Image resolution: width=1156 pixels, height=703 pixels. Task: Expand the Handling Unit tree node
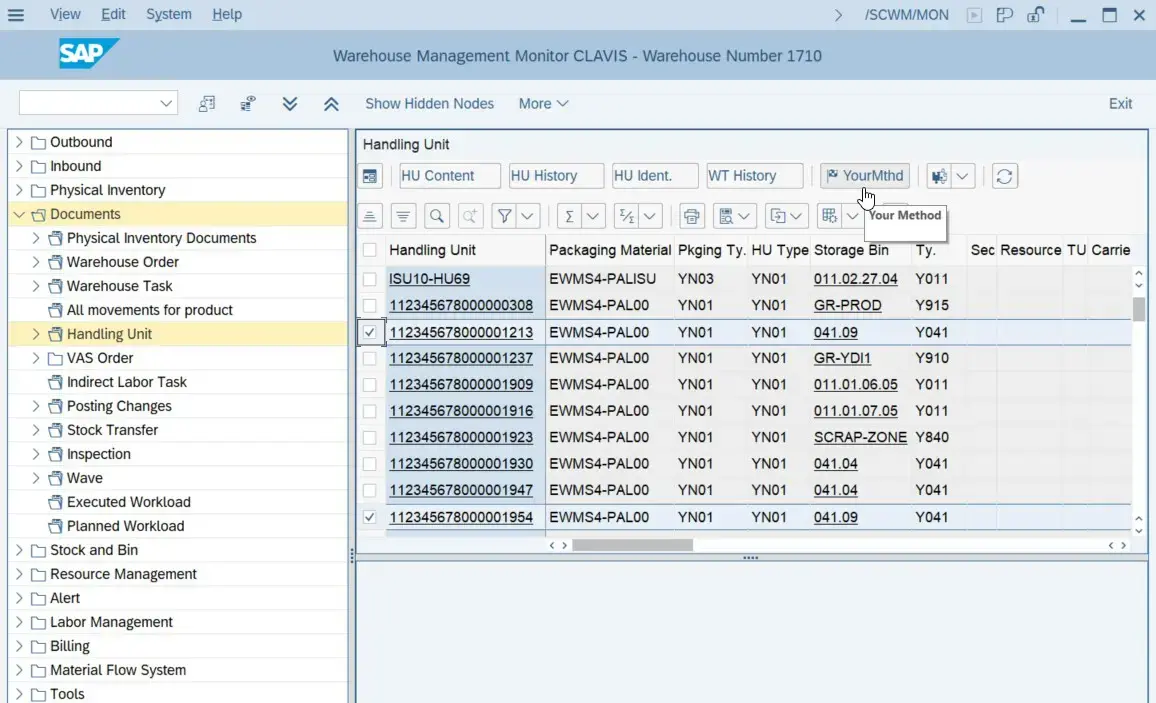tap(35, 335)
